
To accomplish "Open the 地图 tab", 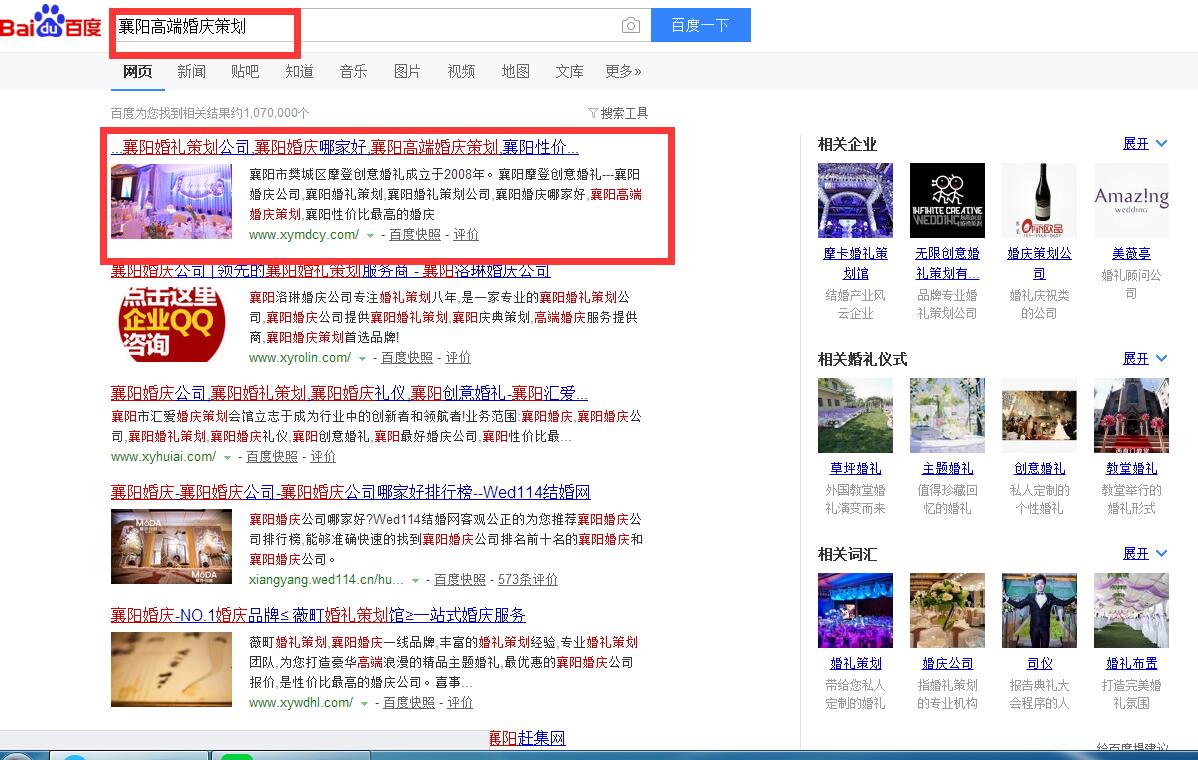I will [x=515, y=71].
